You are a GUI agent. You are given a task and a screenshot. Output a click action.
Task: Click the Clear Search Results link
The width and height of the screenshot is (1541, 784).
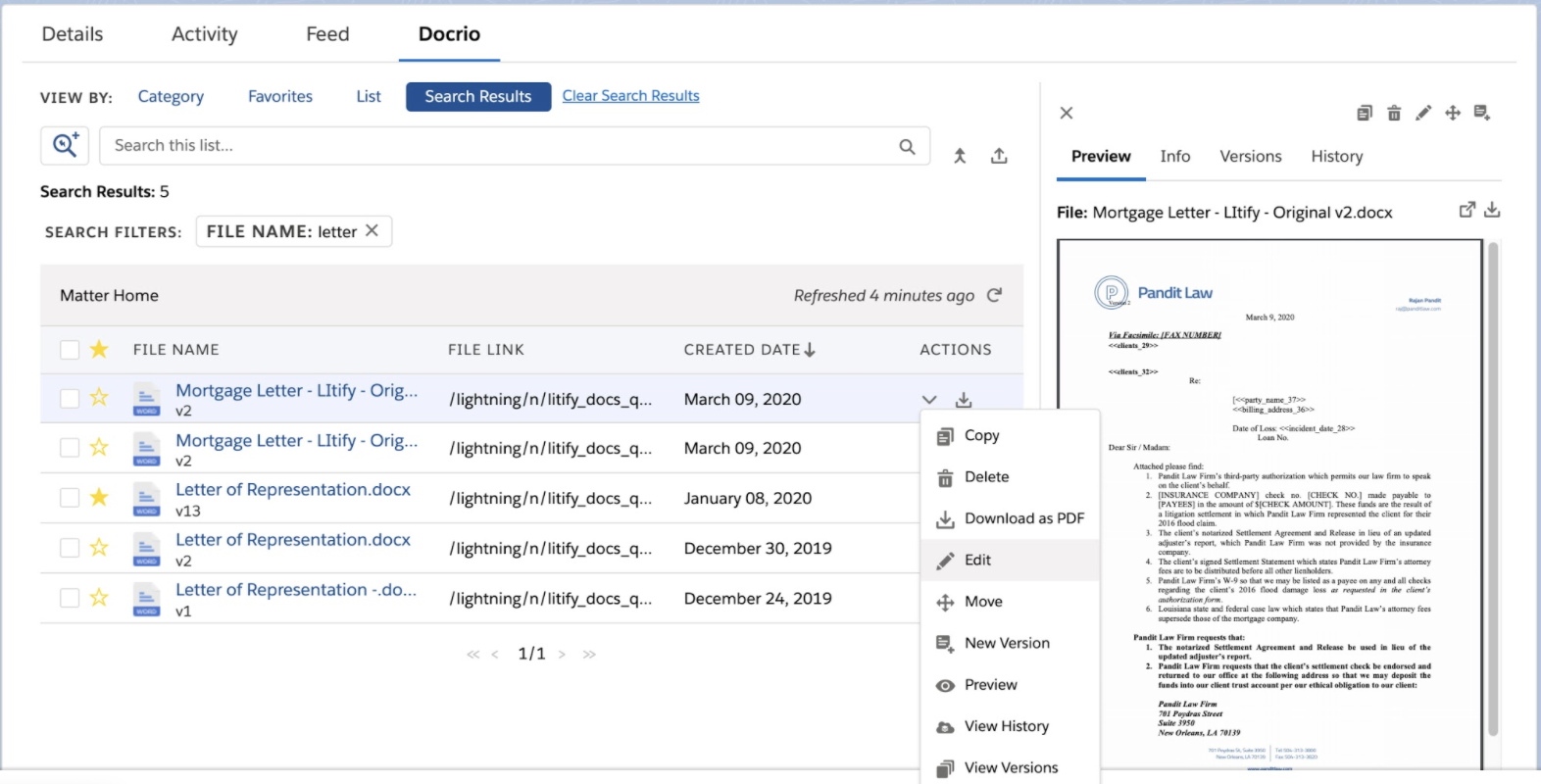tap(630, 96)
